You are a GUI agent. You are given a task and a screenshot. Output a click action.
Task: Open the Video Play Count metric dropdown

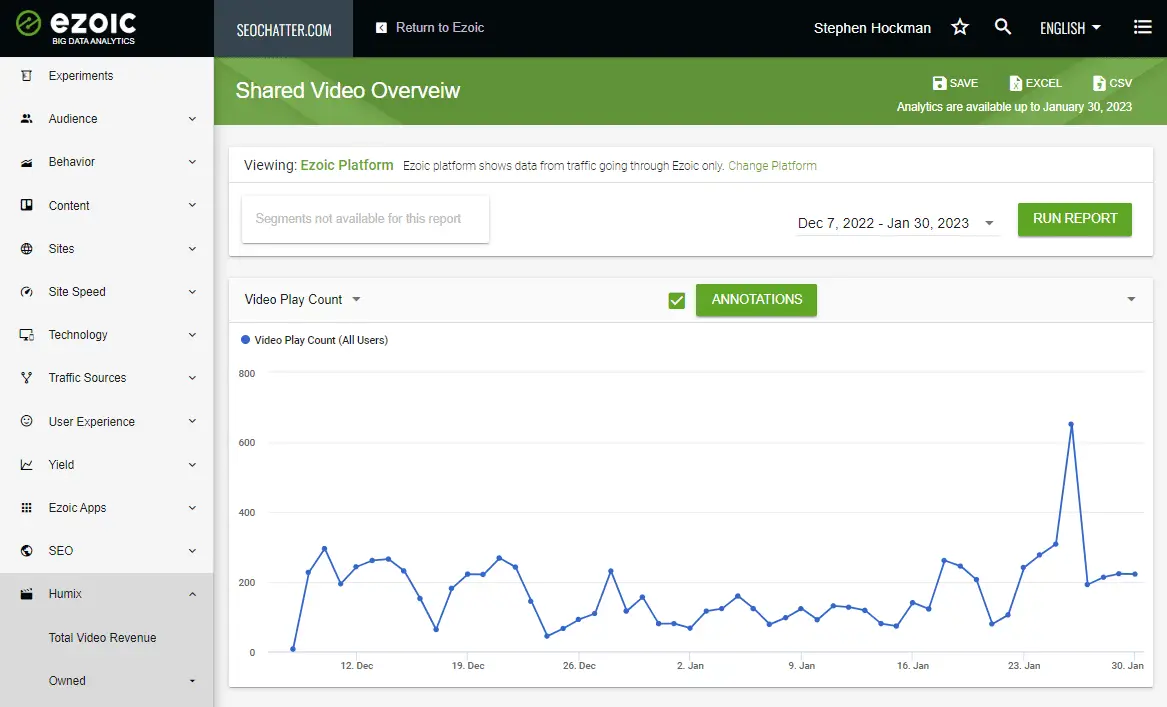pos(302,299)
